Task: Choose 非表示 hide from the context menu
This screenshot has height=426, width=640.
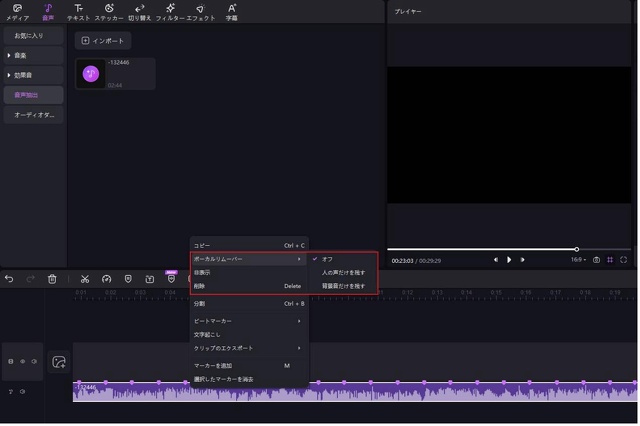Action: 249,273
